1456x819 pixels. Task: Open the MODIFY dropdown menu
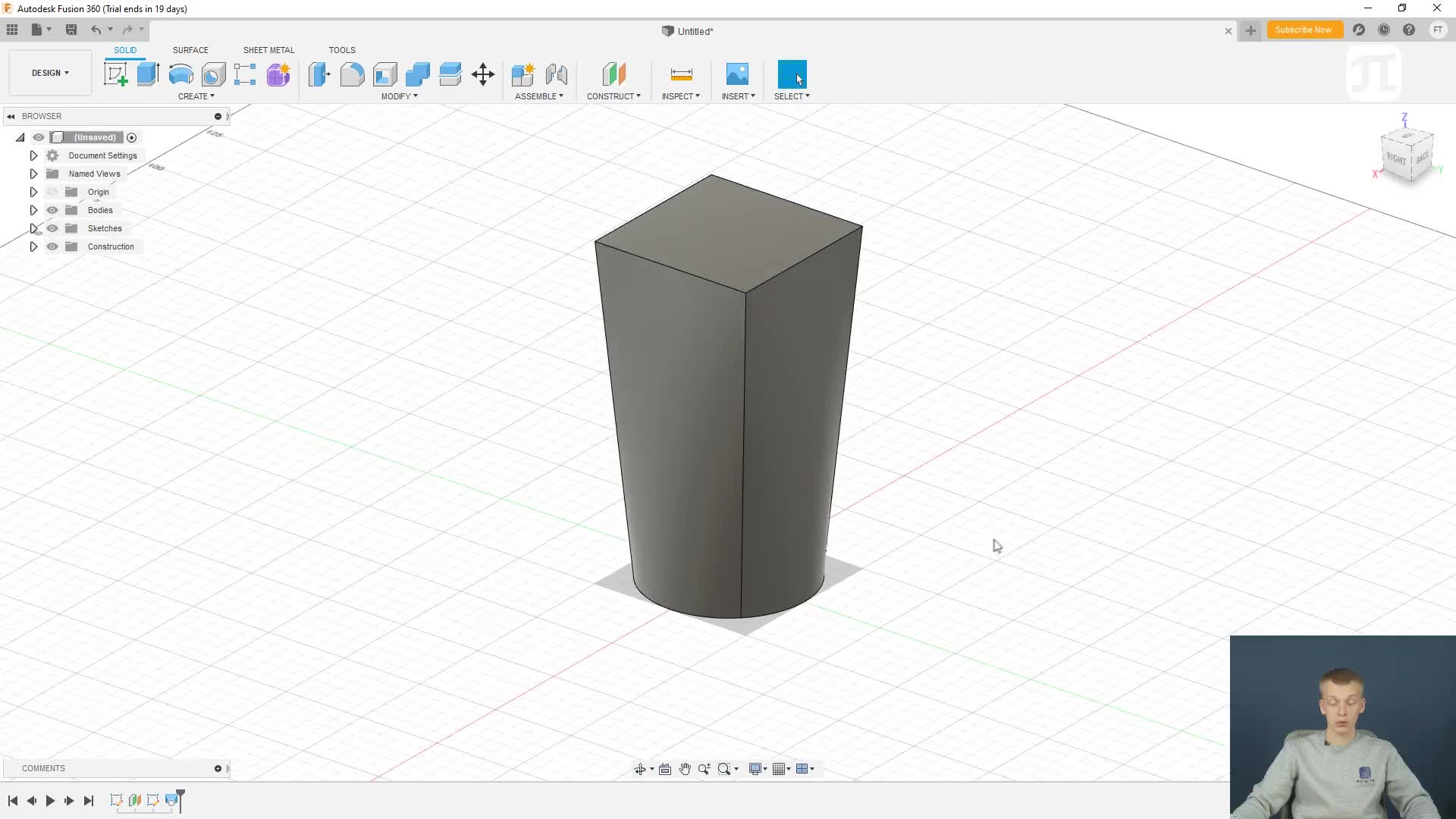[x=400, y=96]
